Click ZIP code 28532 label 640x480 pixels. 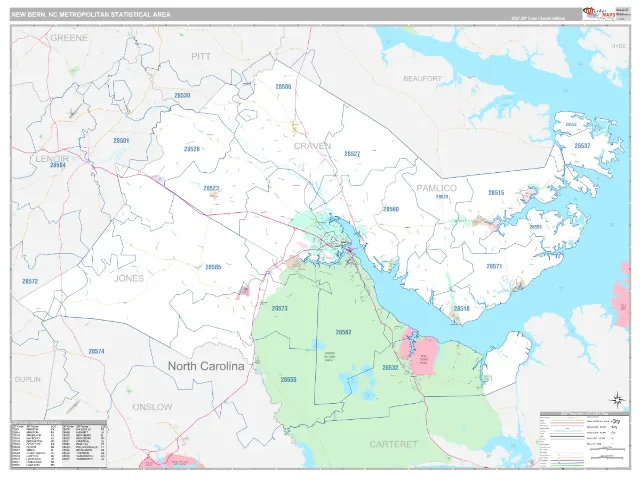point(390,368)
